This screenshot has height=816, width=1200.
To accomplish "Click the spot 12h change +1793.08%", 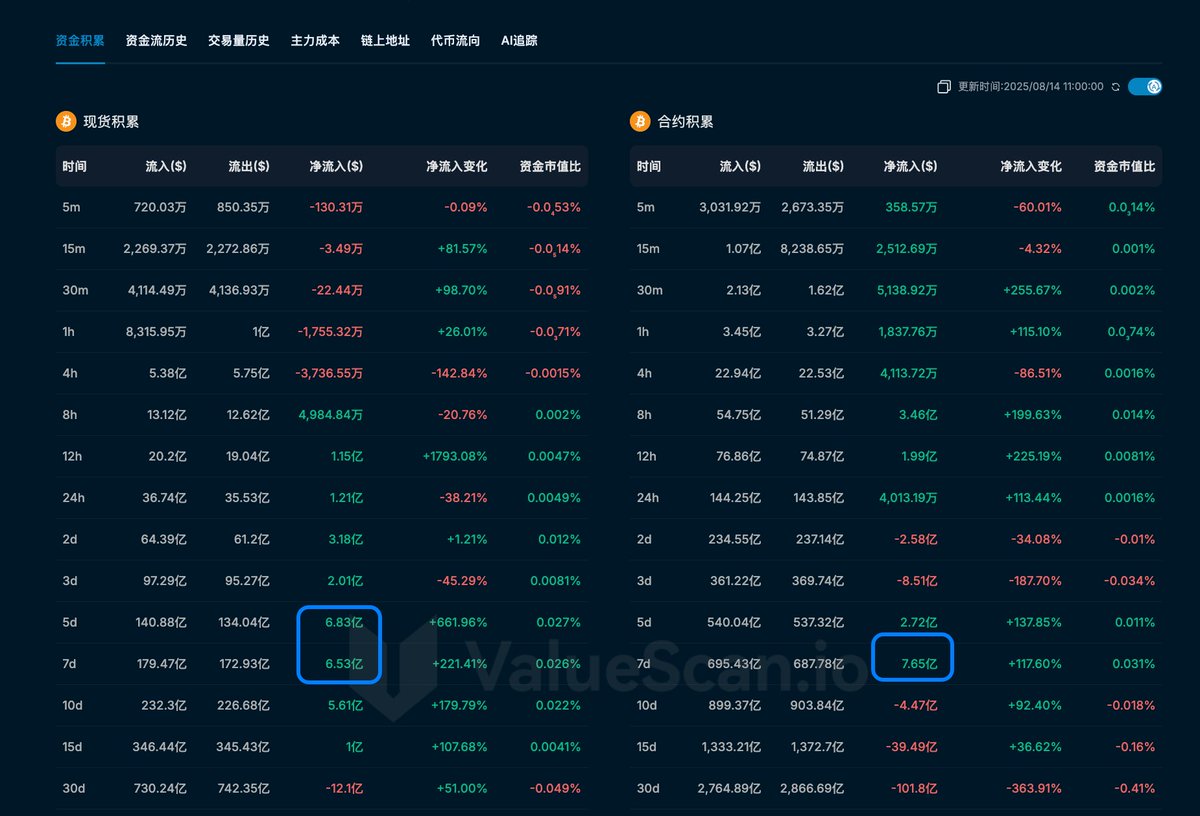I will tap(455, 456).
